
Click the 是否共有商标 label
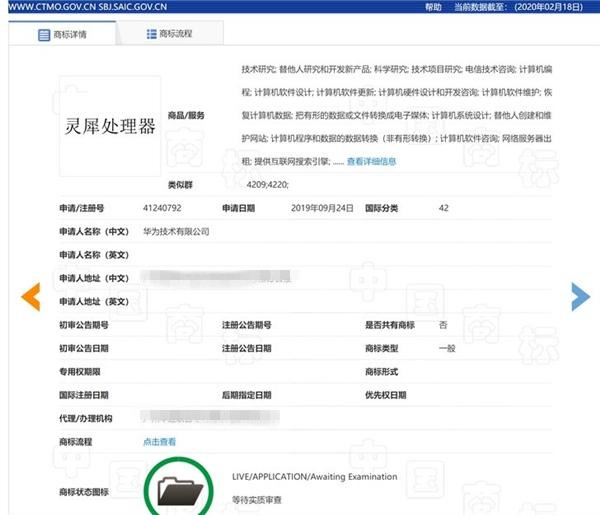tap(390, 325)
